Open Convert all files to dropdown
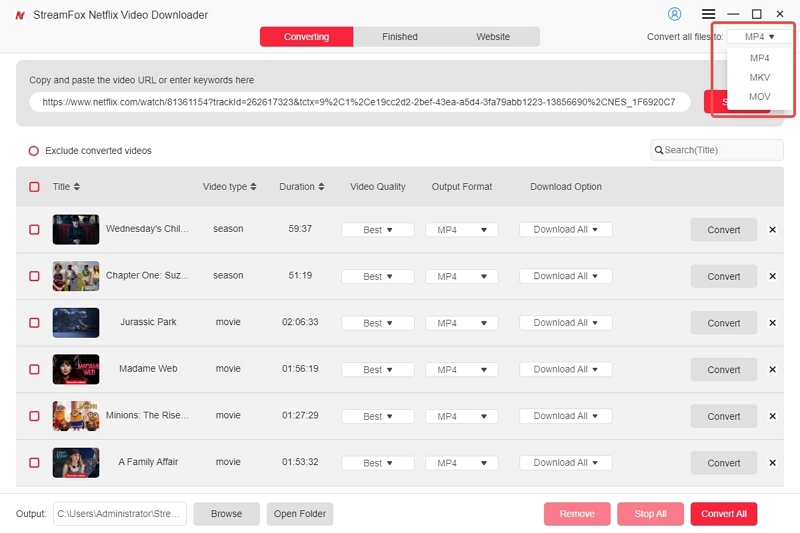 click(x=759, y=37)
